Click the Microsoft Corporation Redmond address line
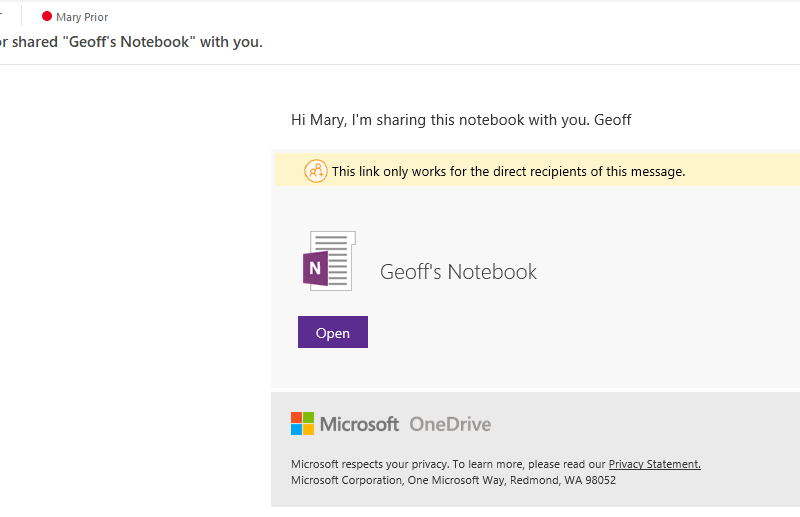The image size is (800, 517). pos(454,480)
